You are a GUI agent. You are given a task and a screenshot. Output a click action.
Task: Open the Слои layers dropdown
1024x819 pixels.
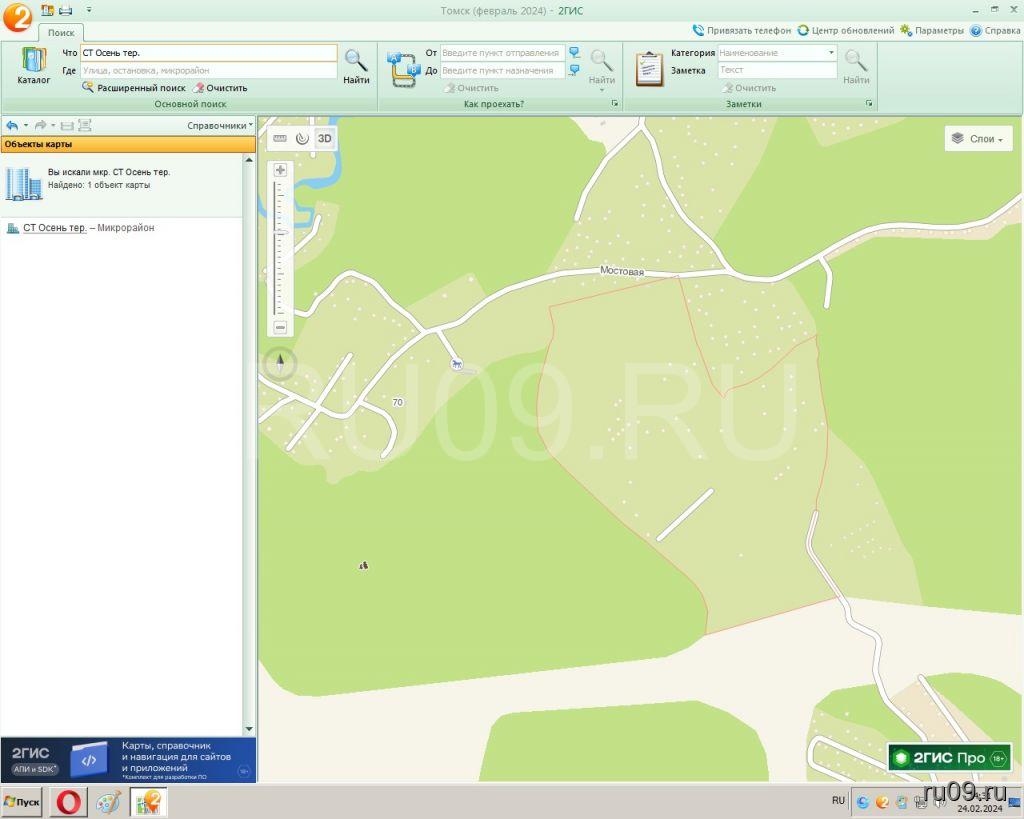click(978, 139)
